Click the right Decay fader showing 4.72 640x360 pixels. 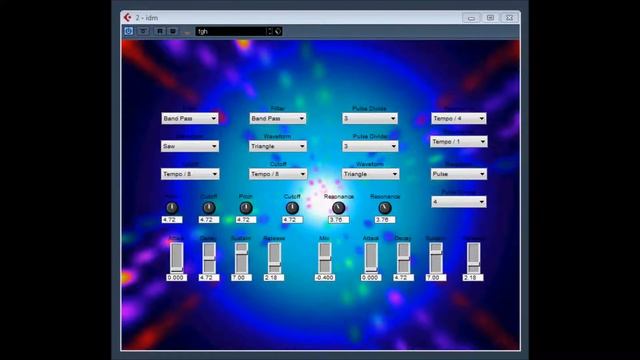point(404,258)
